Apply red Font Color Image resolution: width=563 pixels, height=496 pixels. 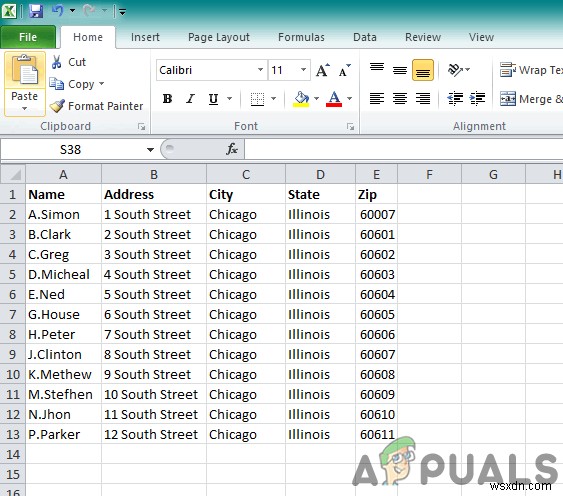point(334,99)
